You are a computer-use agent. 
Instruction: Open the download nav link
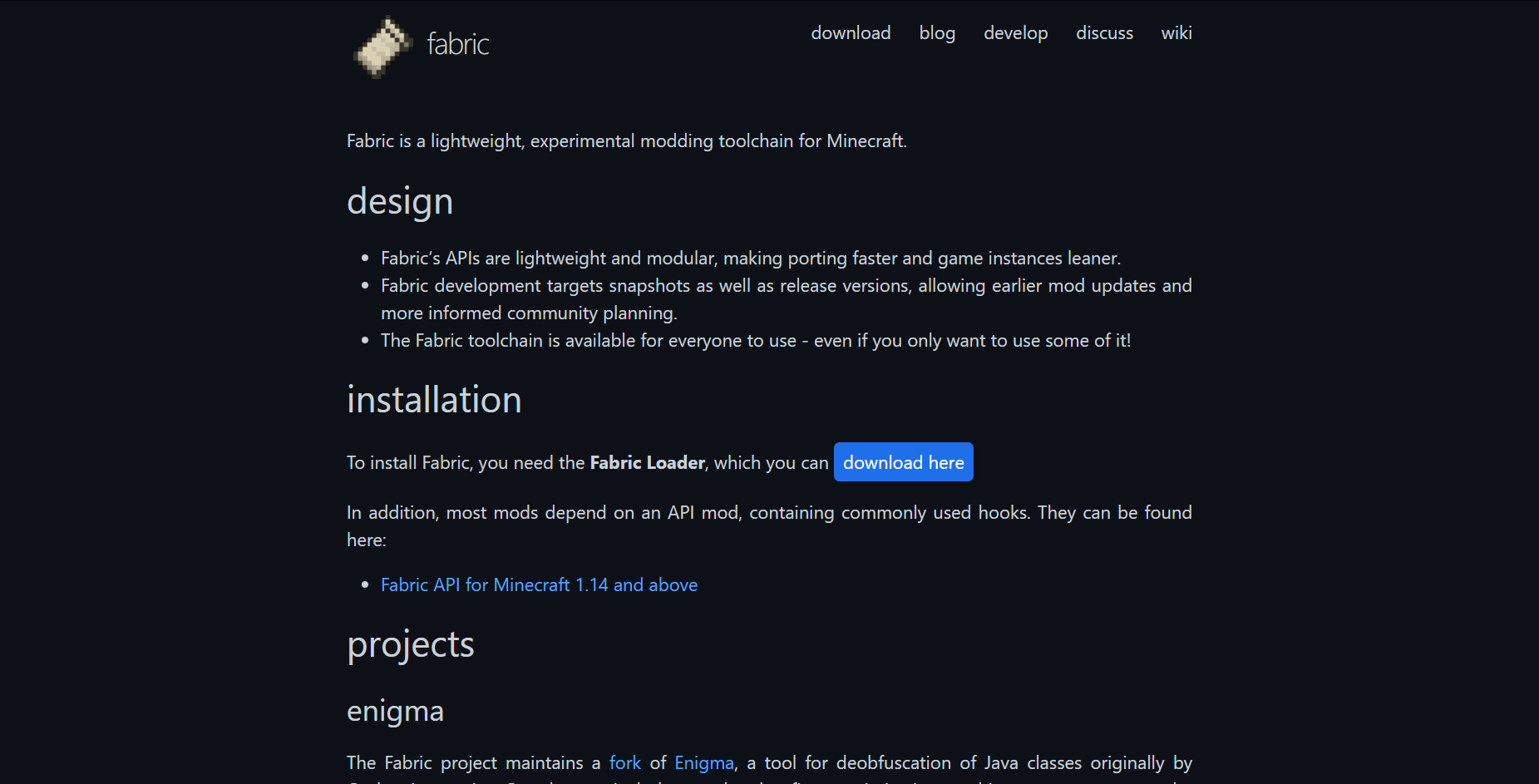(851, 33)
